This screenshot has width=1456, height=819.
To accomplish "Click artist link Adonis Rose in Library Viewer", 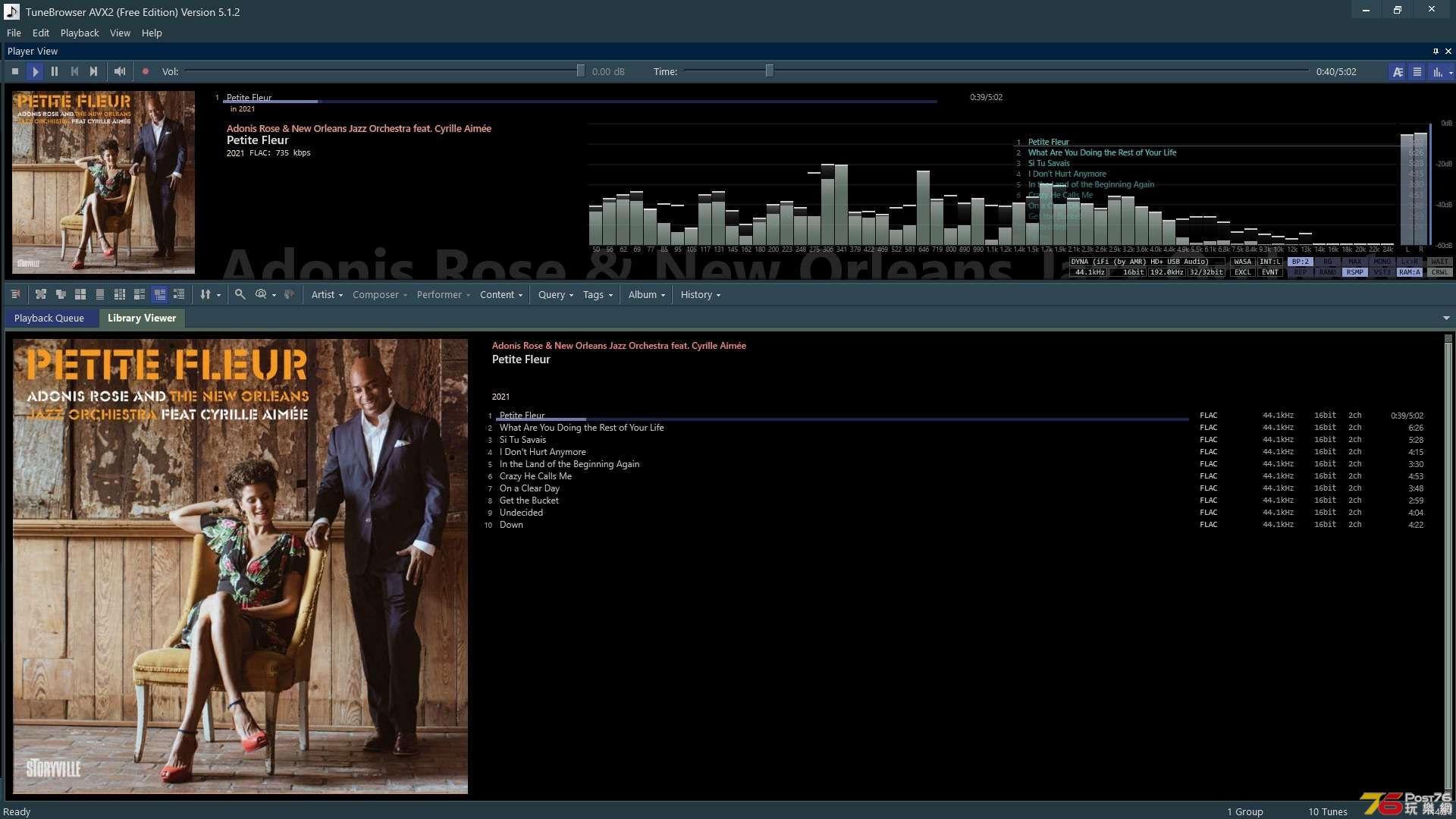I will click(x=619, y=346).
